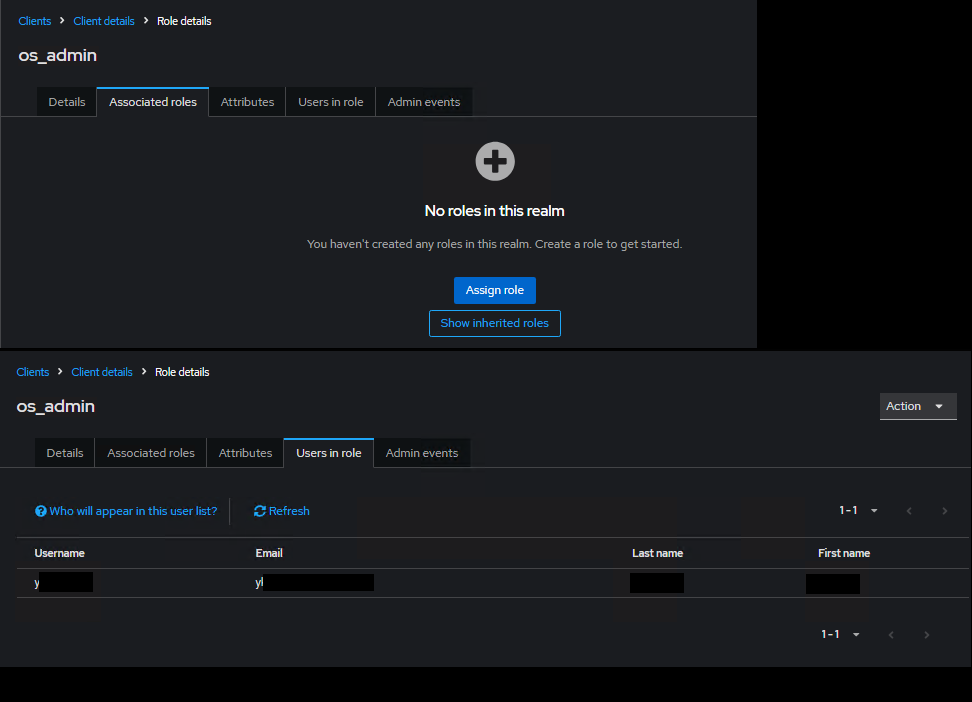Open Attributes tab in lower panel
The height and width of the screenshot is (702, 972).
coord(245,453)
